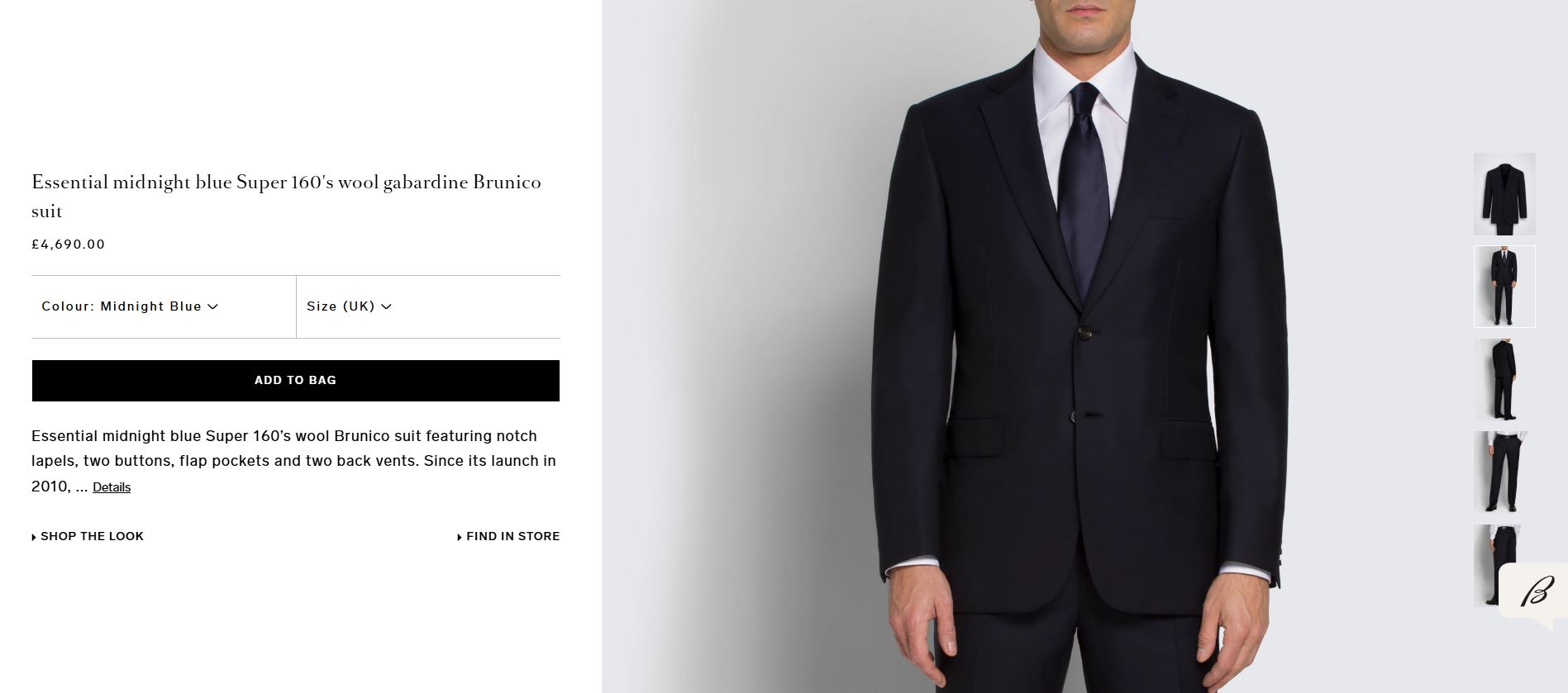Image resolution: width=1568 pixels, height=693 pixels.
Task: Click the chevron beside Size (UK)
Action: click(x=386, y=306)
